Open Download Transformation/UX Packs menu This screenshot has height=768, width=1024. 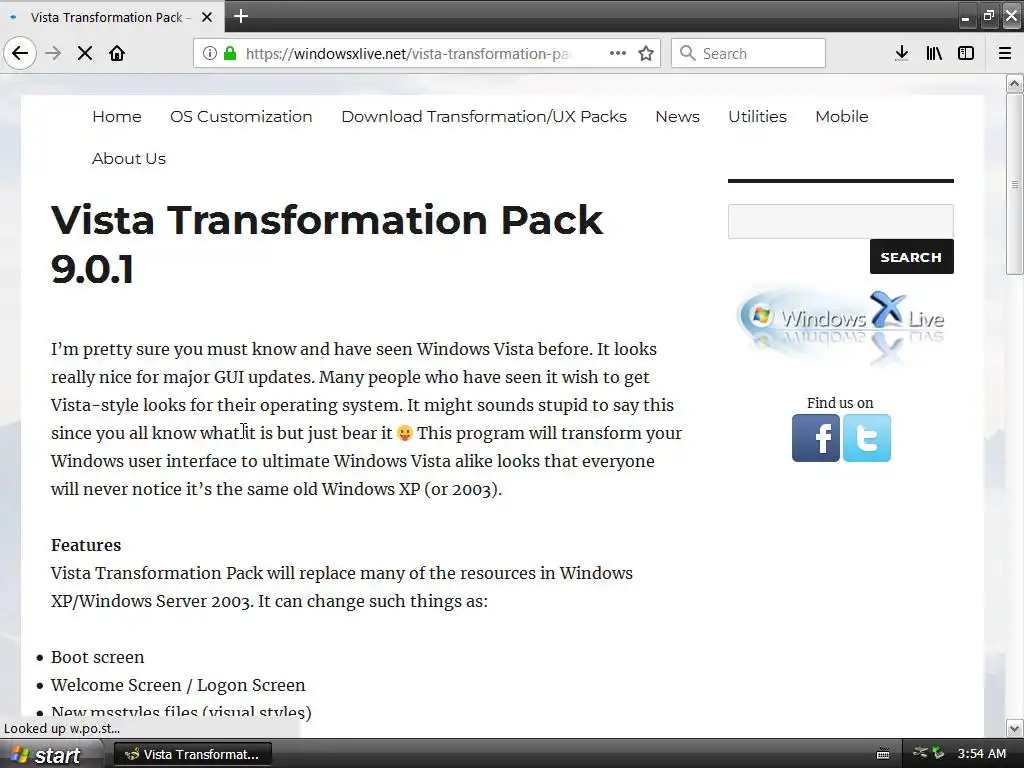(x=484, y=116)
